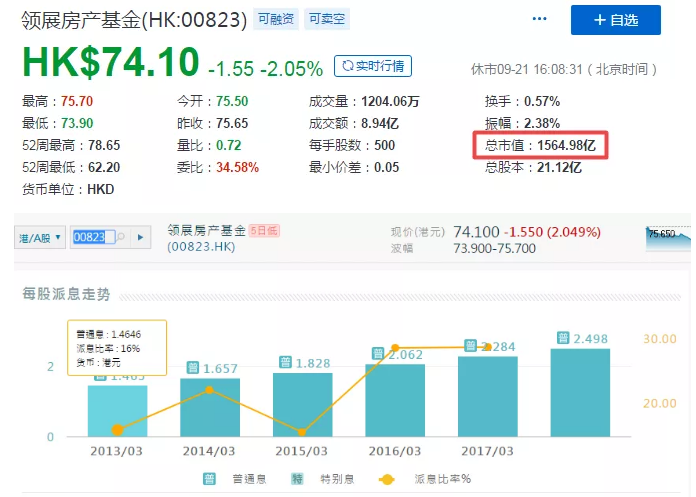This screenshot has height=497, width=696.
Task: Click the search magnifier icon
Action: (121, 237)
